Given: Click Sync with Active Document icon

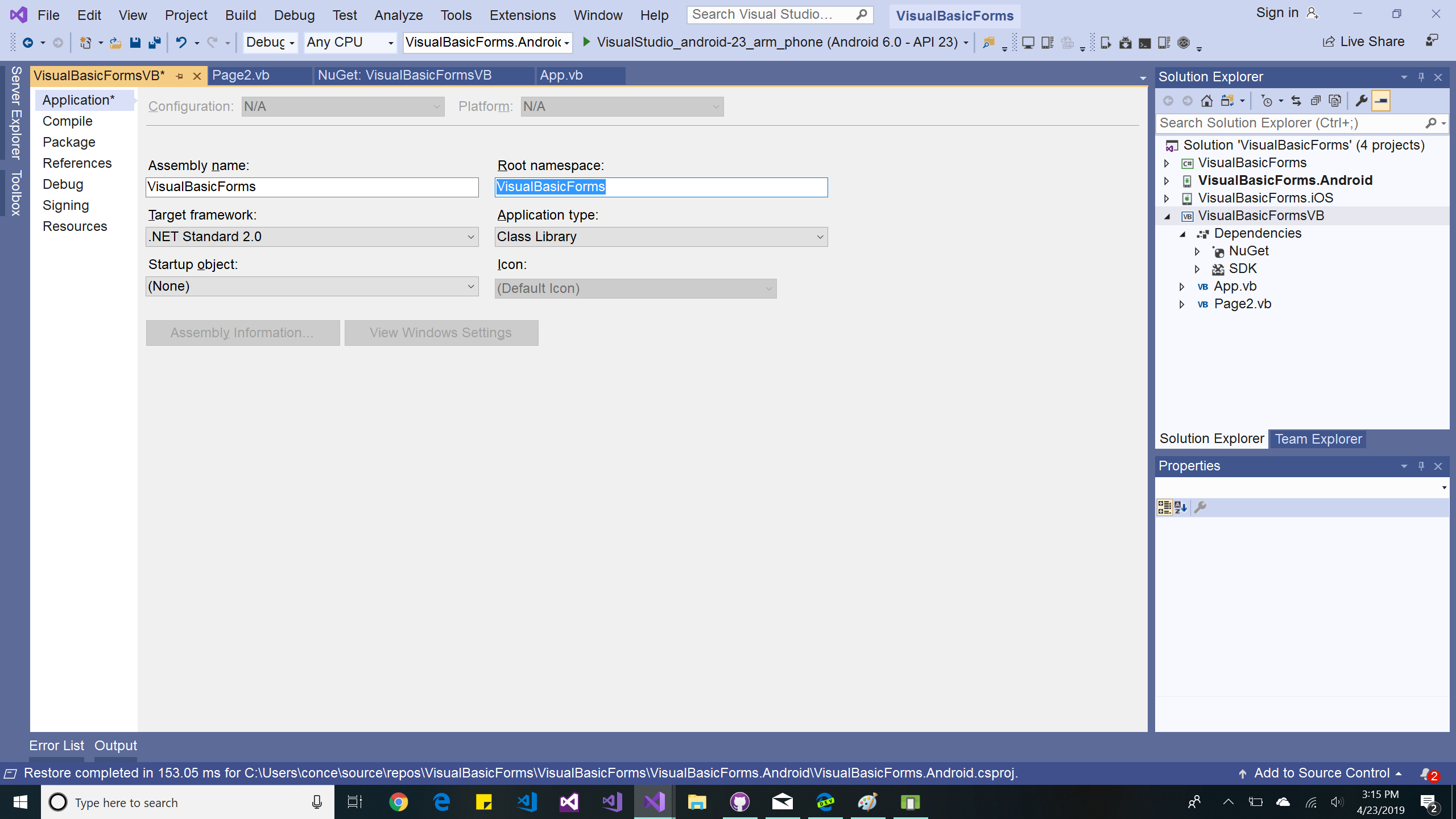Looking at the screenshot, I should tap(1296, 101).
